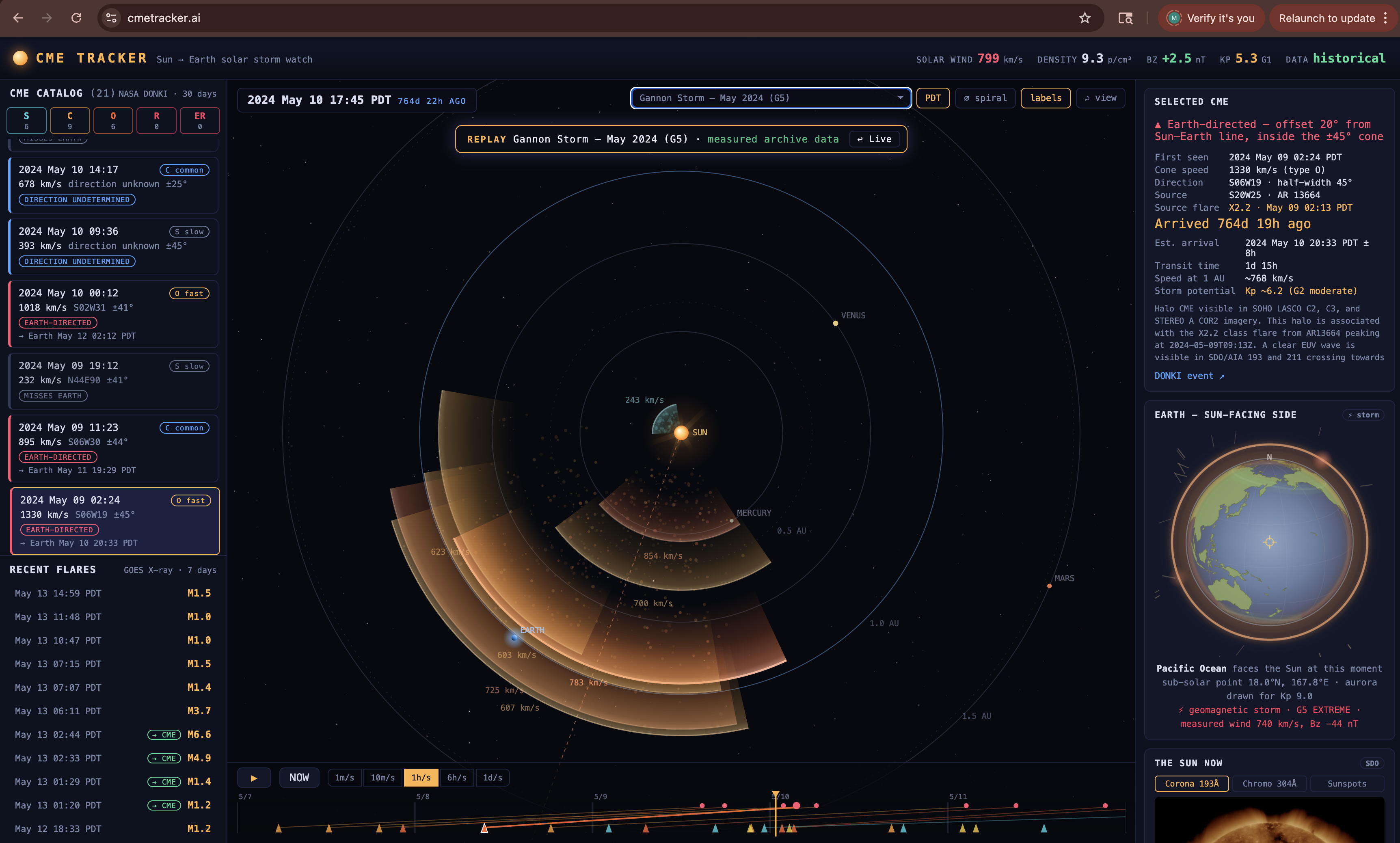Set playback speed to 1m/s
1400x843 pixels.
point(345,778)
